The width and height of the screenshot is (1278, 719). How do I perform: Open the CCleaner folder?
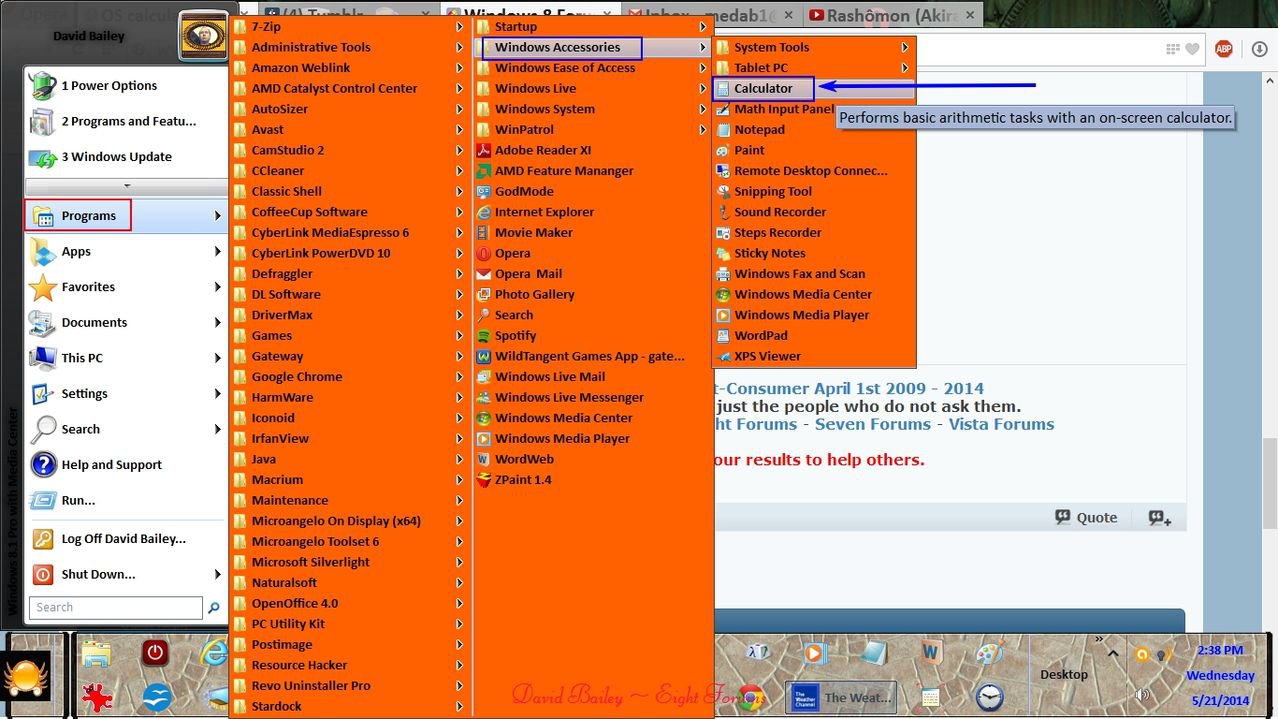(277, 171)
